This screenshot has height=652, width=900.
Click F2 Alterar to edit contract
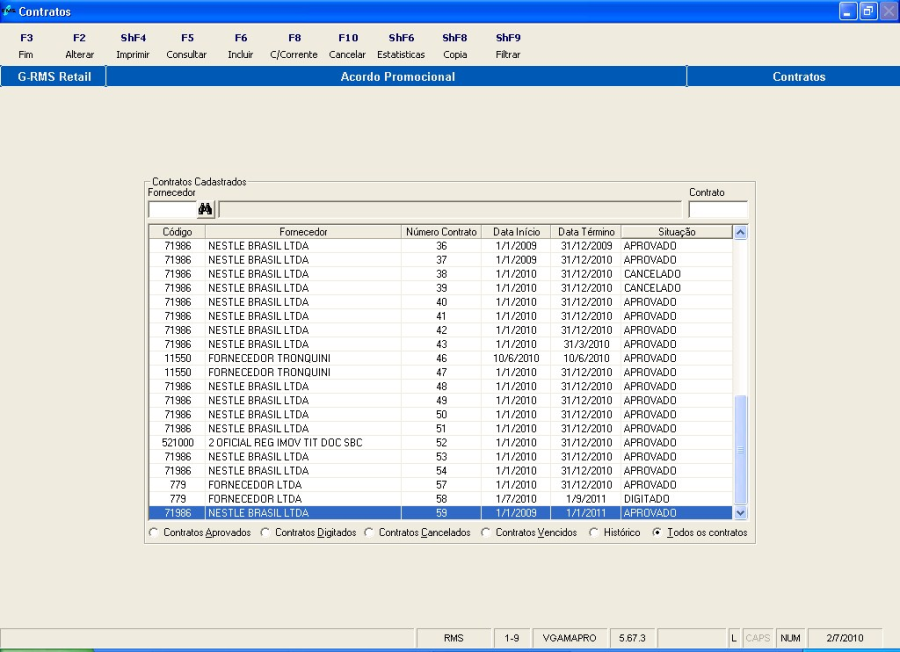(79, 46)
